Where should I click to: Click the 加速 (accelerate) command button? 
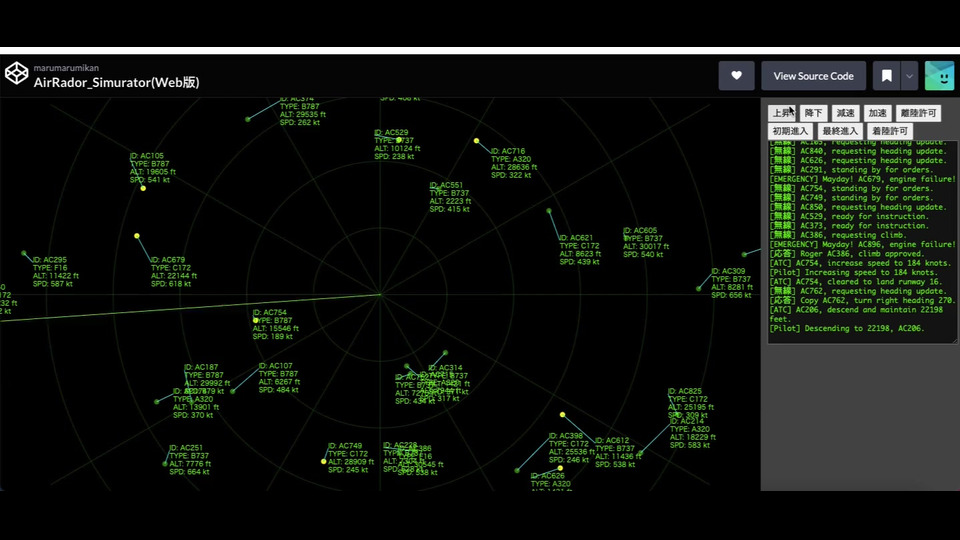click(877, 113)
